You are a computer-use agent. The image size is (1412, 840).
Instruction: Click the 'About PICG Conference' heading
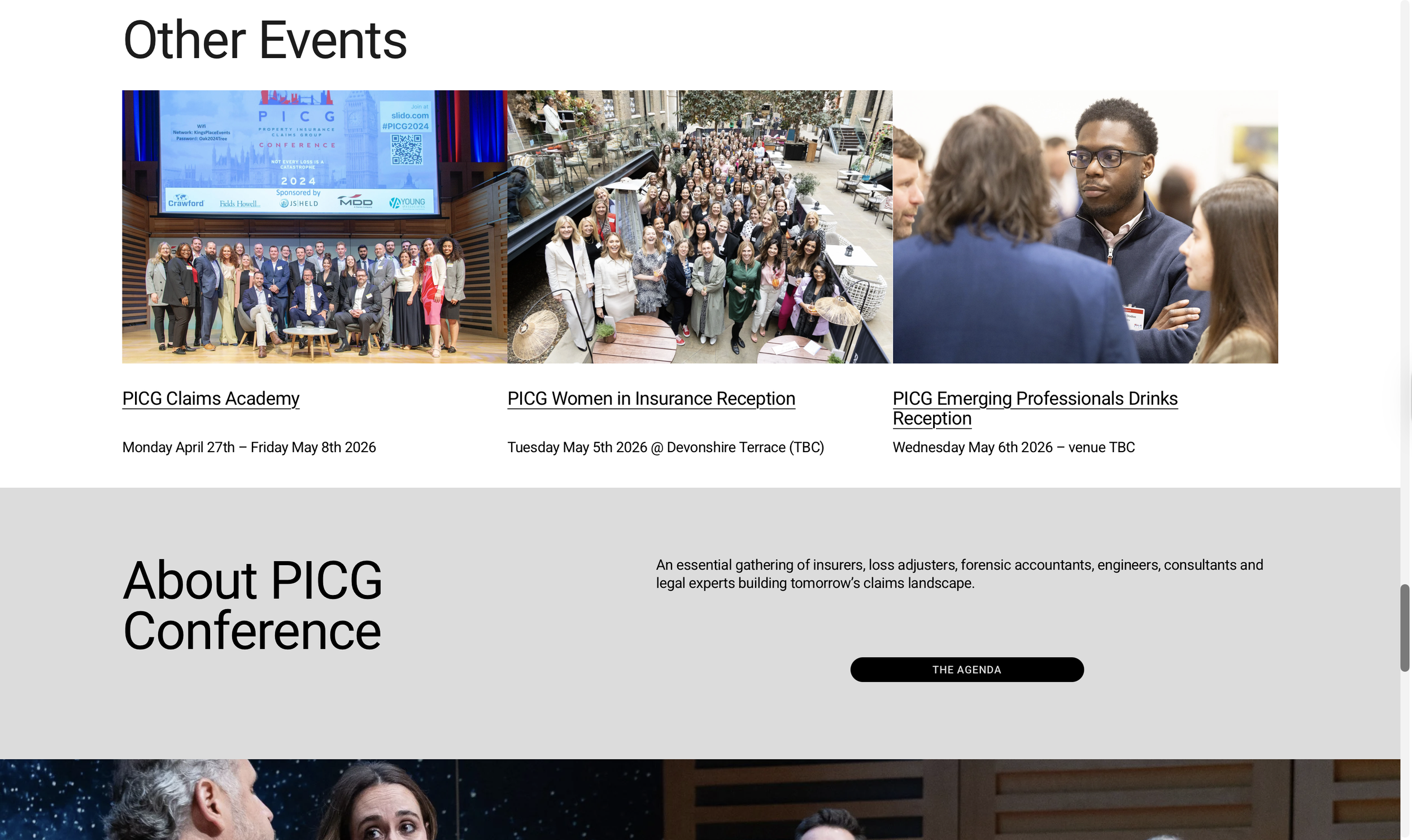coord(252,605)
